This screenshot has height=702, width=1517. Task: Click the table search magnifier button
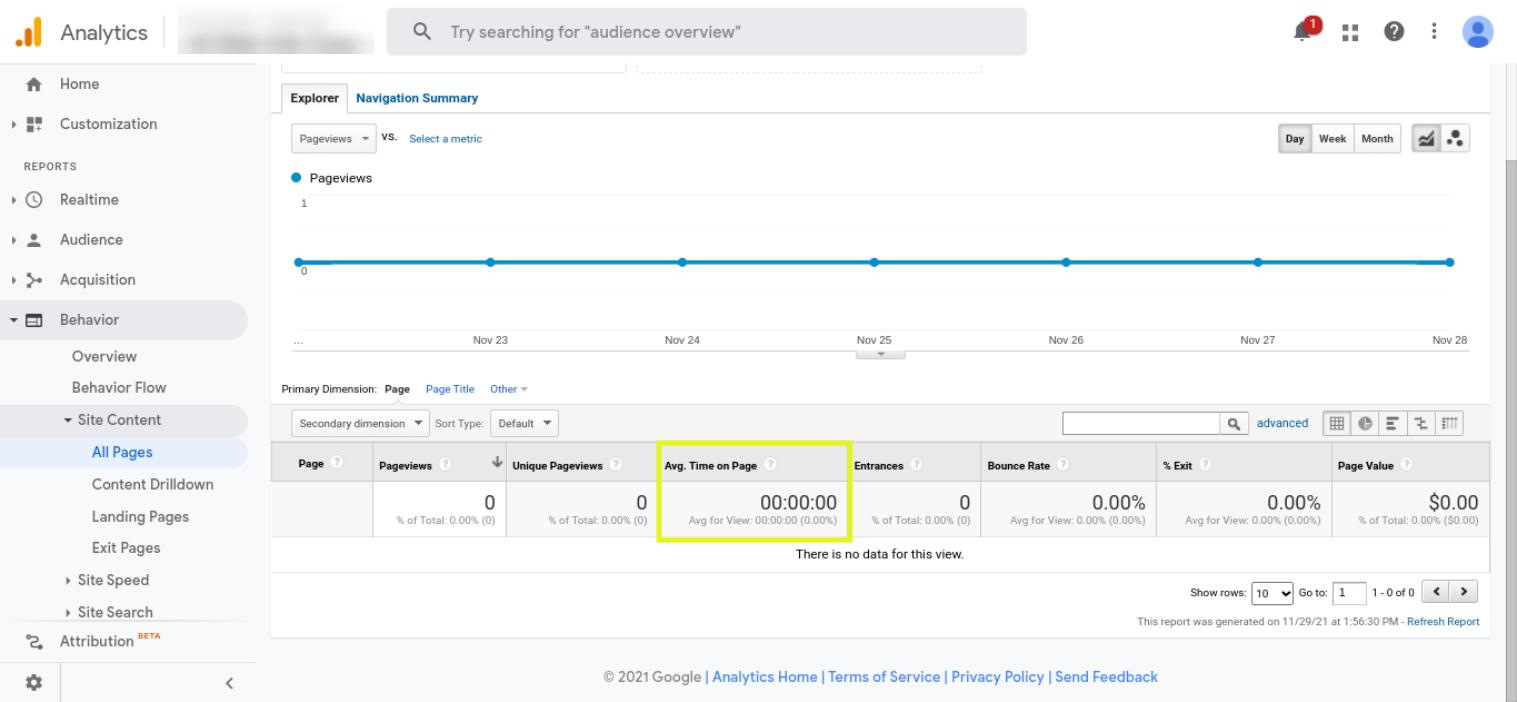[x=1235, y=424]
